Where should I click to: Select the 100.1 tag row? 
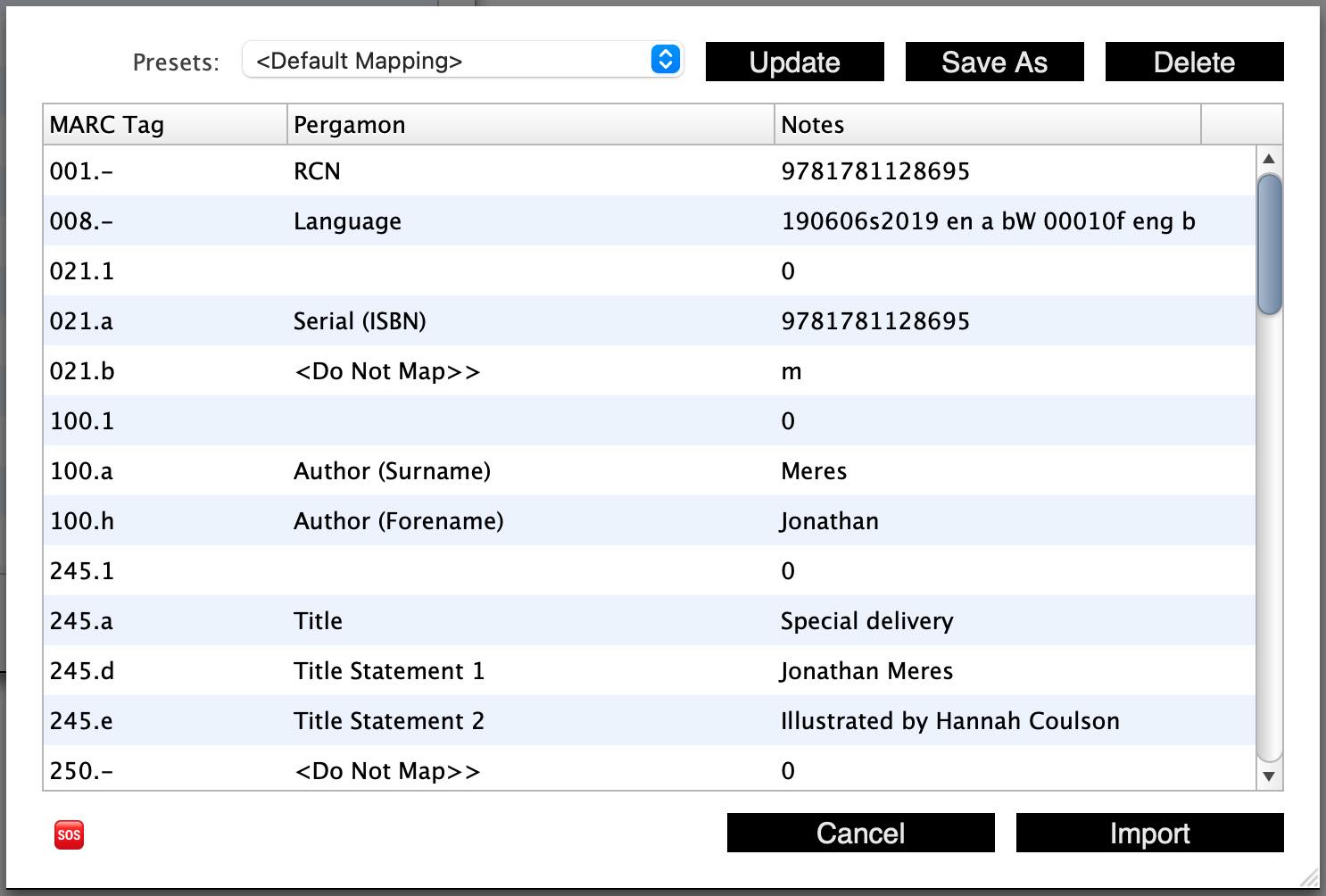(650, 421)
